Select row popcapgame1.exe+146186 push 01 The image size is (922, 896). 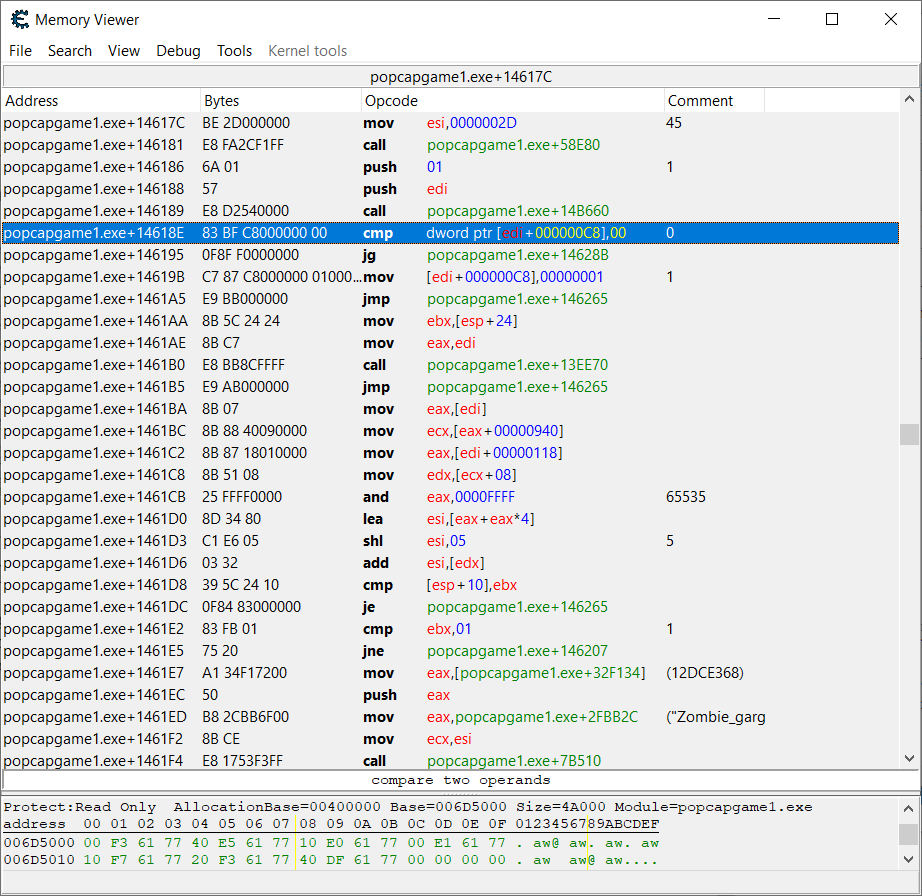450,167
